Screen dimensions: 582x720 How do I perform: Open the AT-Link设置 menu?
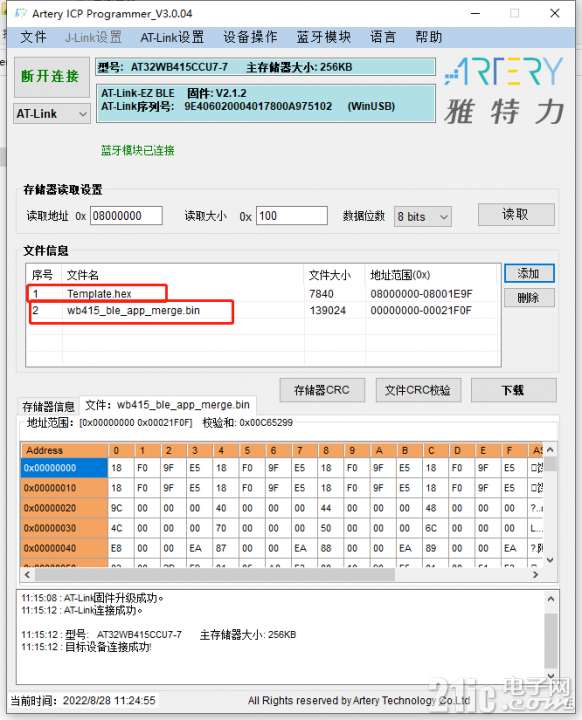[172, 37]
